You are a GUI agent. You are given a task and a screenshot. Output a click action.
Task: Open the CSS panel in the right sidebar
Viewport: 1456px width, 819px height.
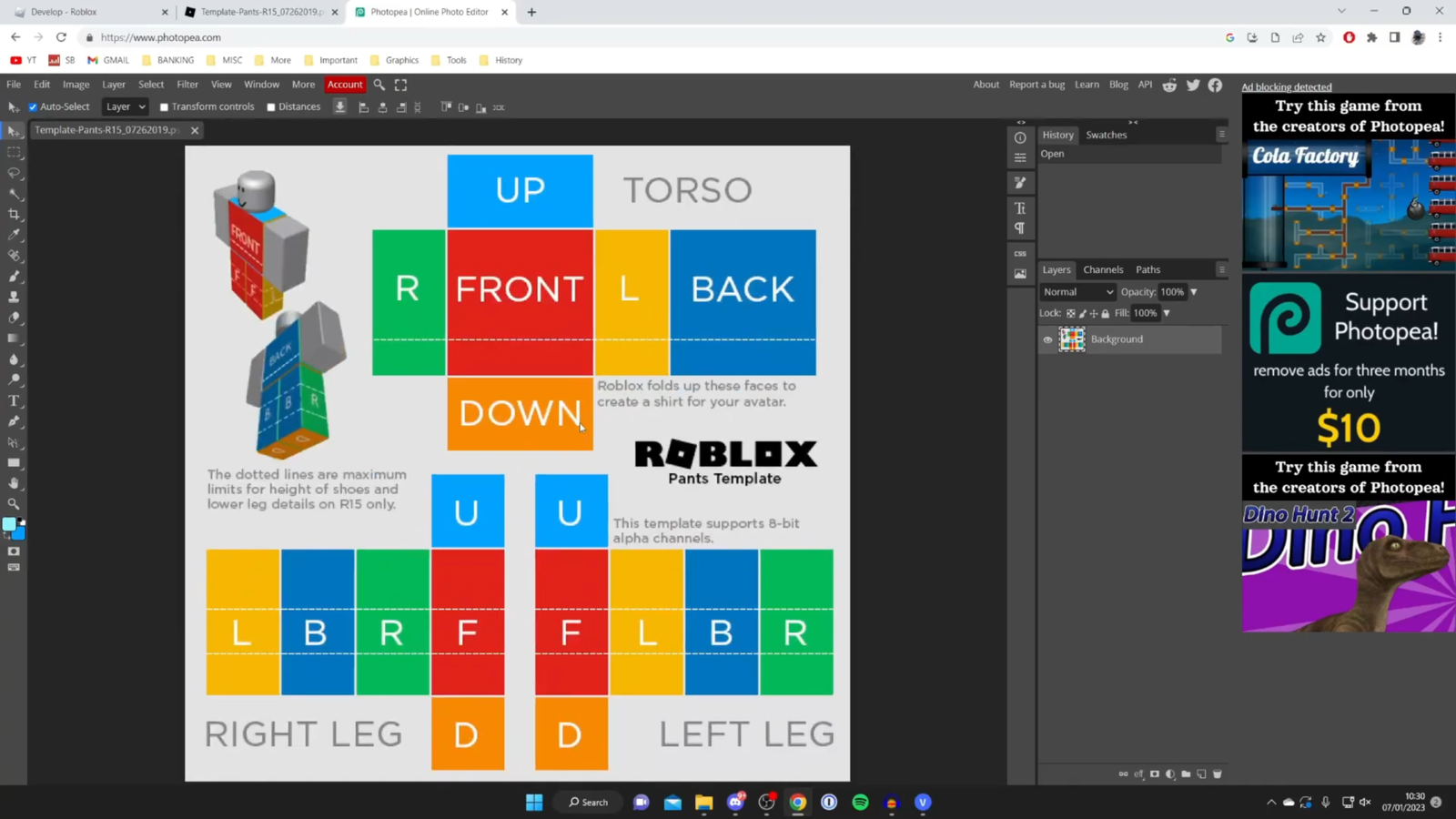1020,252
